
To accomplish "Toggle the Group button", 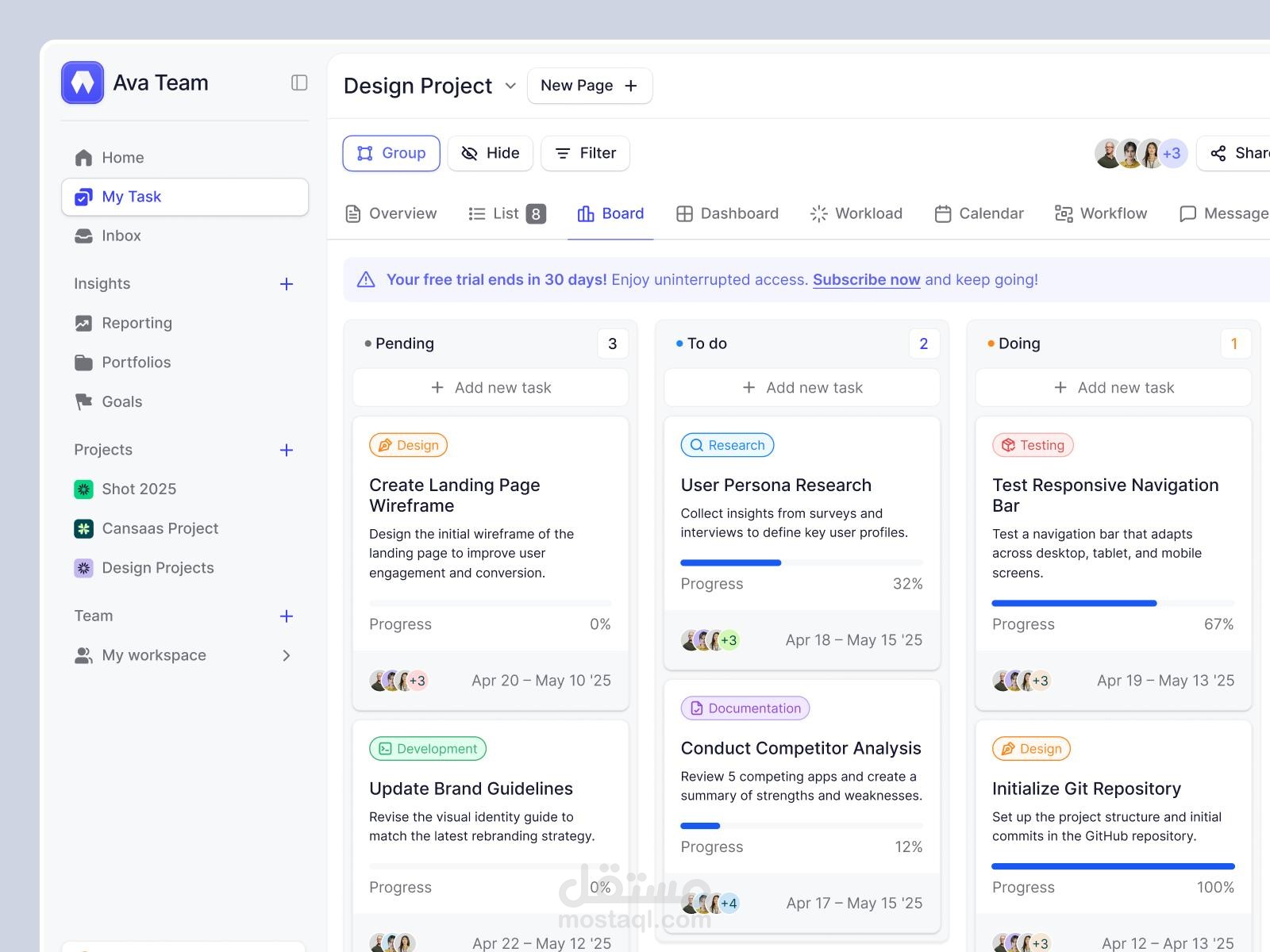I will pyautogui.click(x=391, y=153).
